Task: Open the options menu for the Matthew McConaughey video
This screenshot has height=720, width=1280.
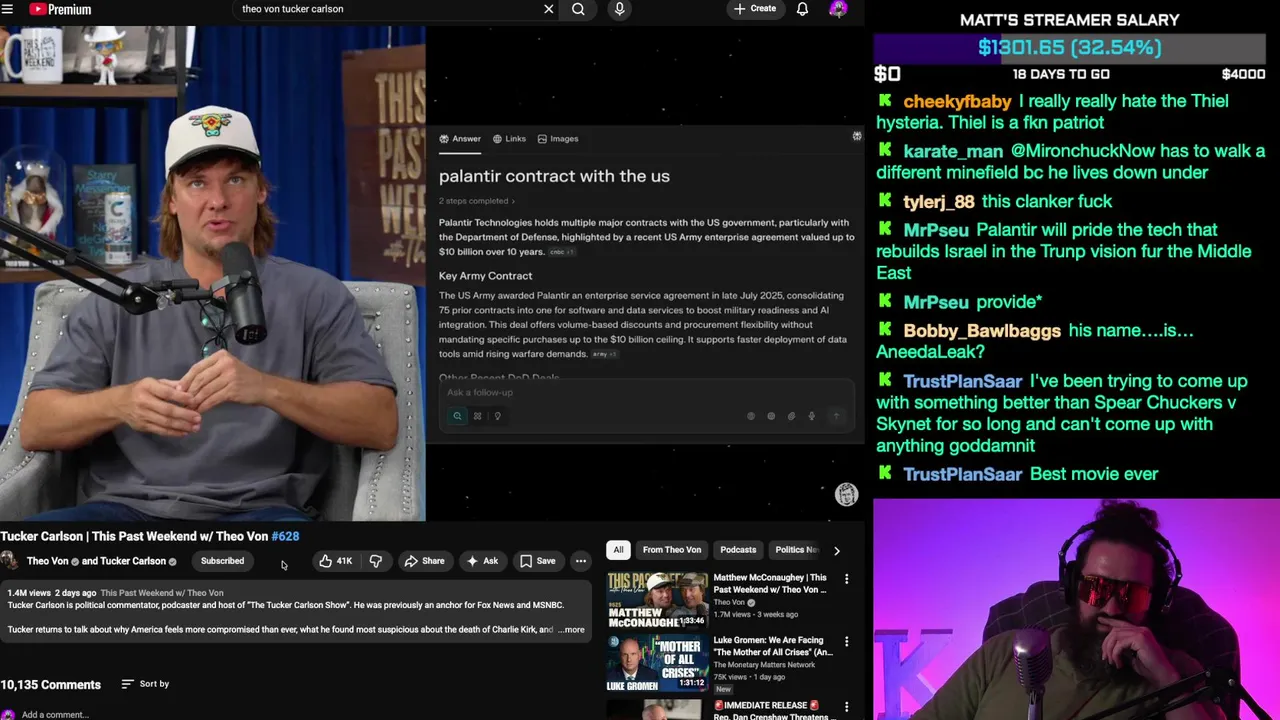Action: (x=846, y=579)
